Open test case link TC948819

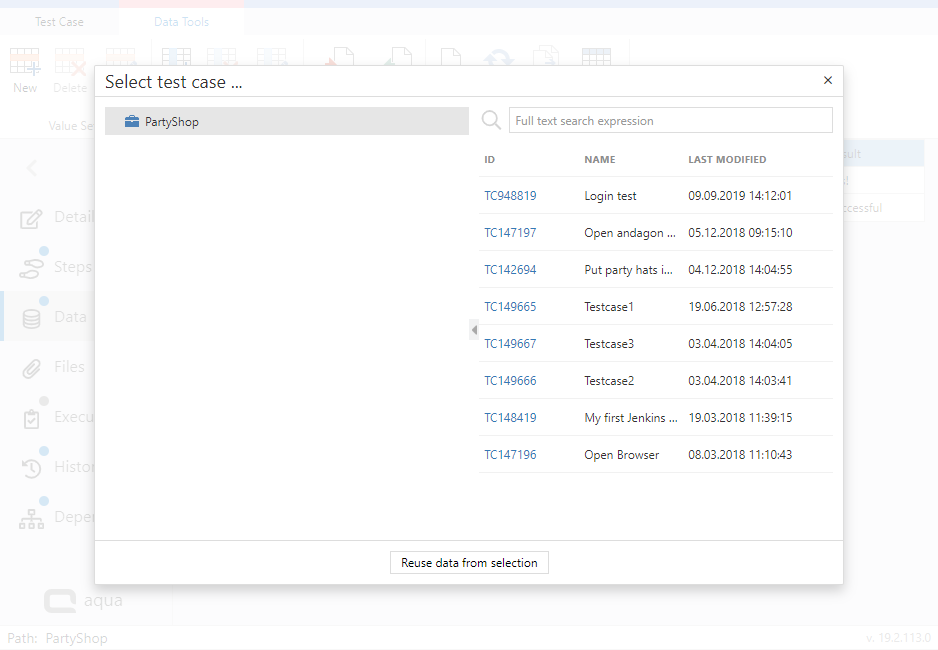pos(510,196)
